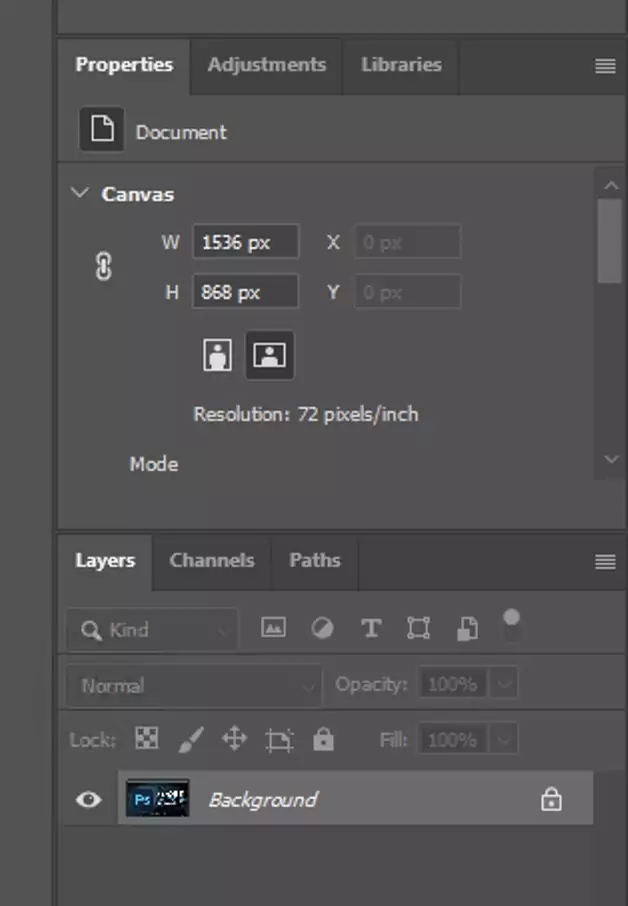
Task: Open the Properties panel menu
Action: click(x=605, y=66)
